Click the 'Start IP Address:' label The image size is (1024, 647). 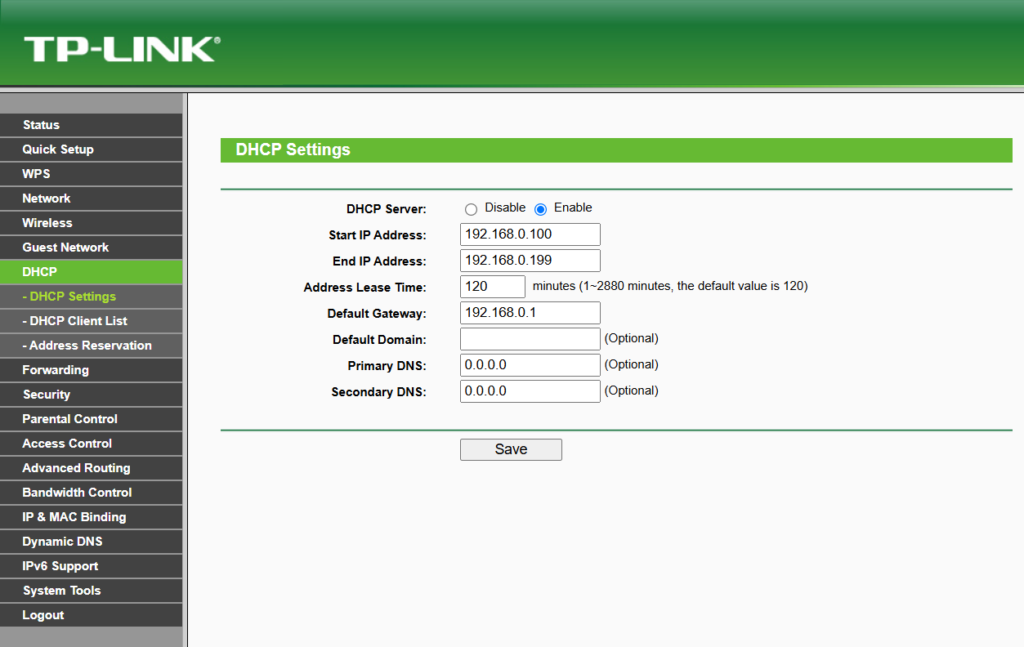pyautogui.click(x=377, y=235)
